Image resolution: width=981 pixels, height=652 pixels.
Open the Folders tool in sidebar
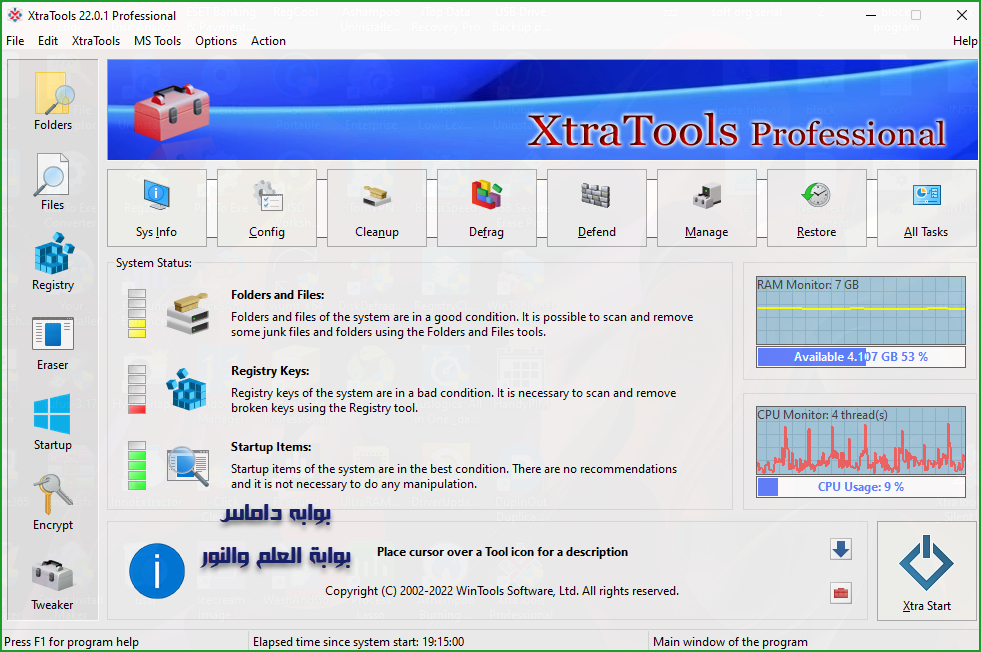tap(53, 101)
